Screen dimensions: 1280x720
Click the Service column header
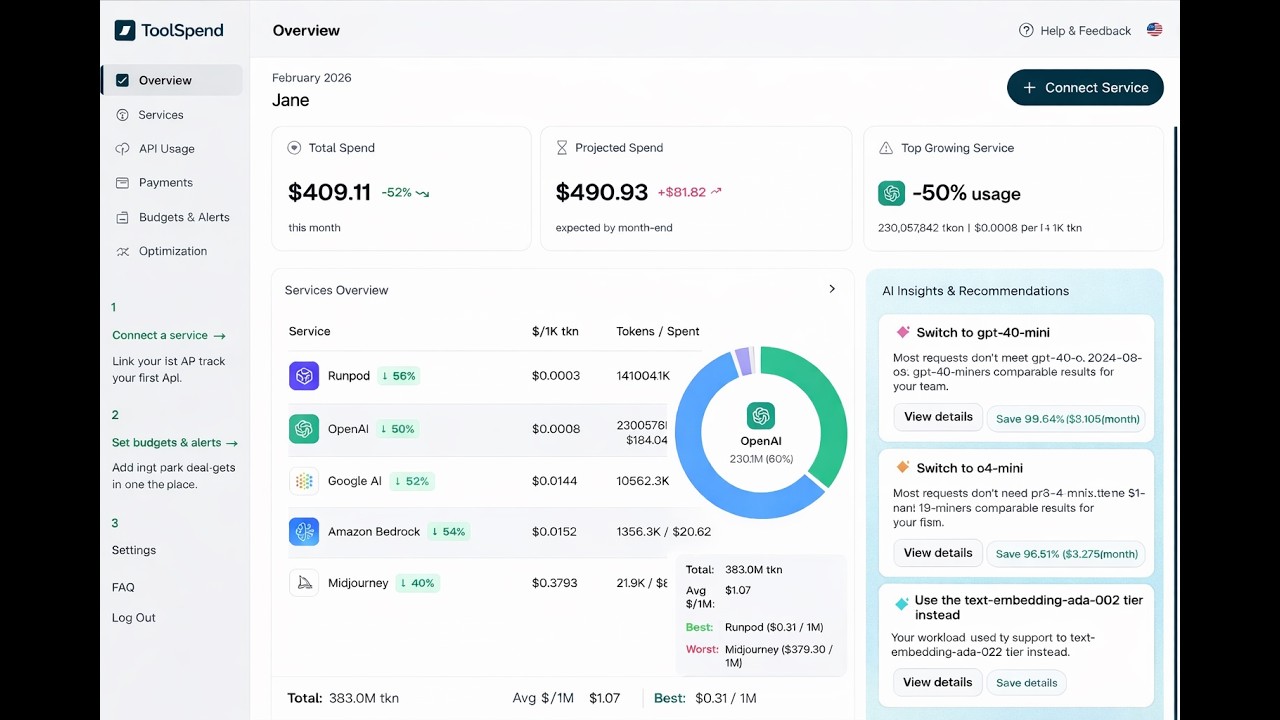pyautogui.click(x=309, y=331)
